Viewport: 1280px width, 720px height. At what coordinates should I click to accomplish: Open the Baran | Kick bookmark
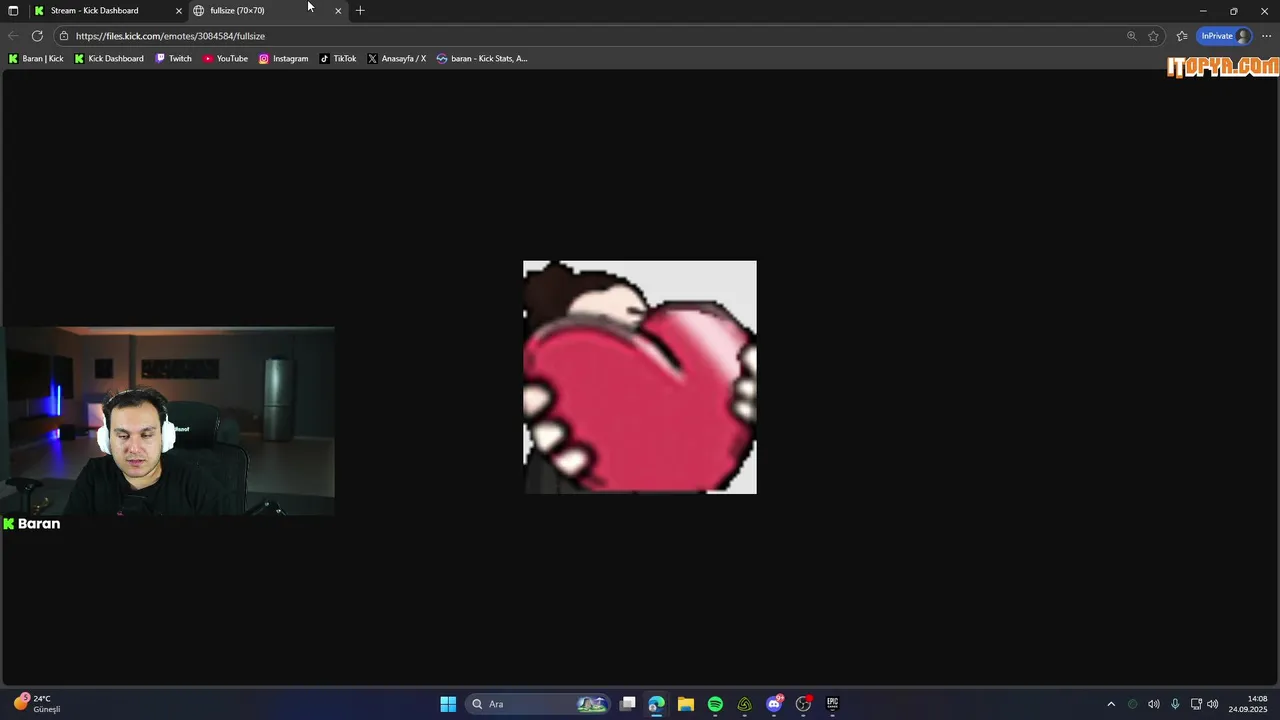point(36,59)
